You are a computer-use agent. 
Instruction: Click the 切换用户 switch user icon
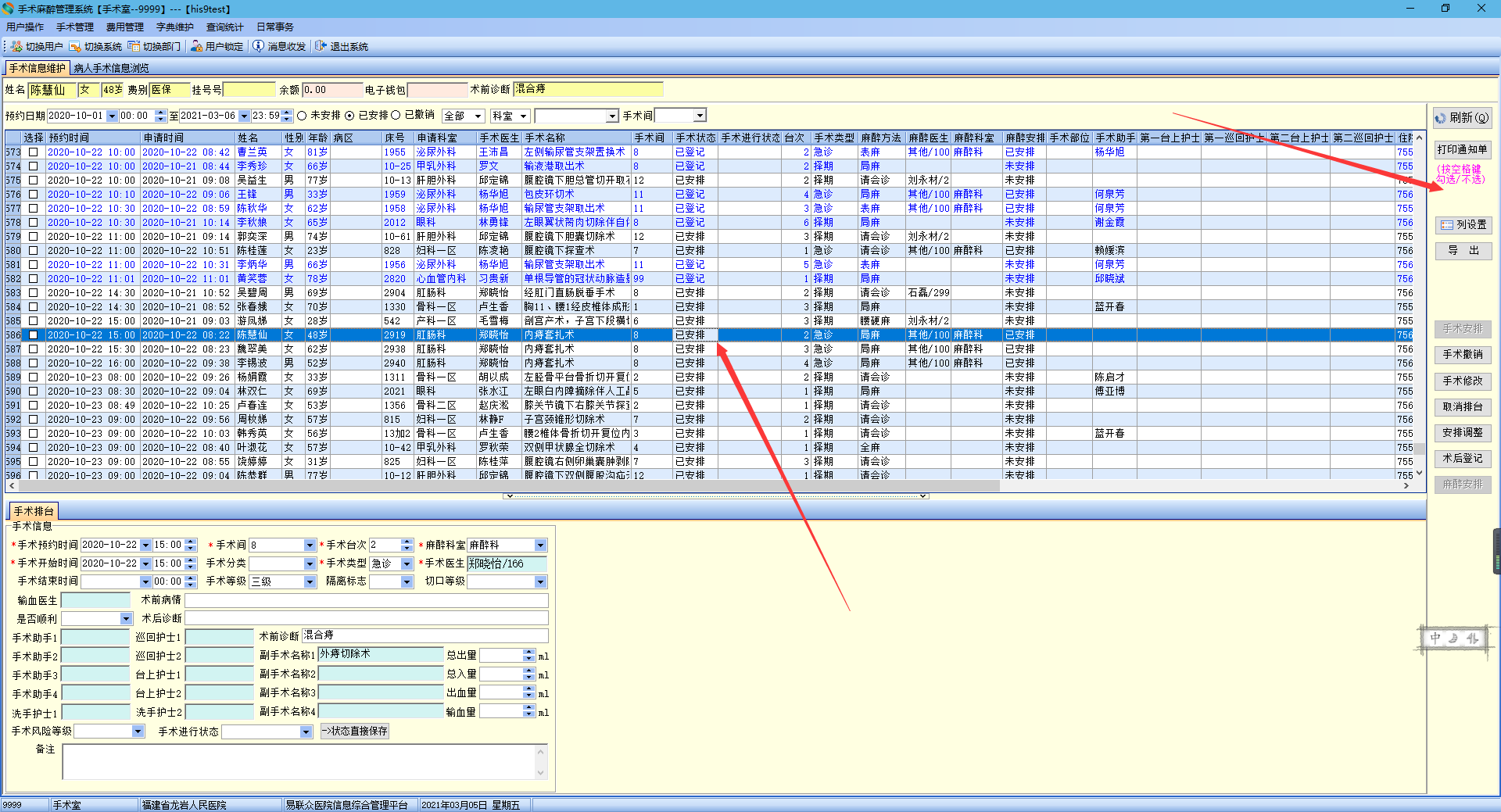(16, 47)
